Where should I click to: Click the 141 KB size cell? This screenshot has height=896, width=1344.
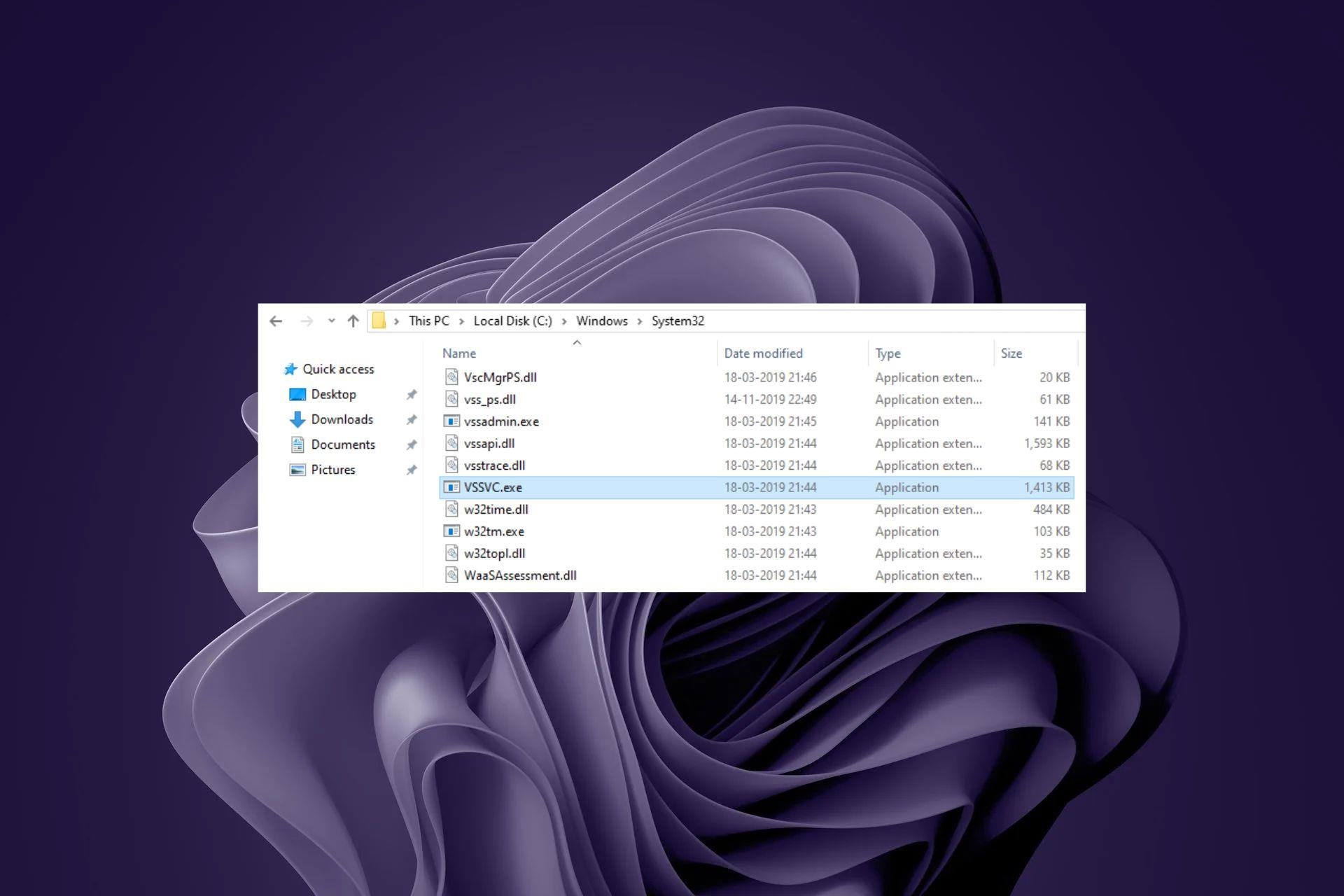(1051, 421)
